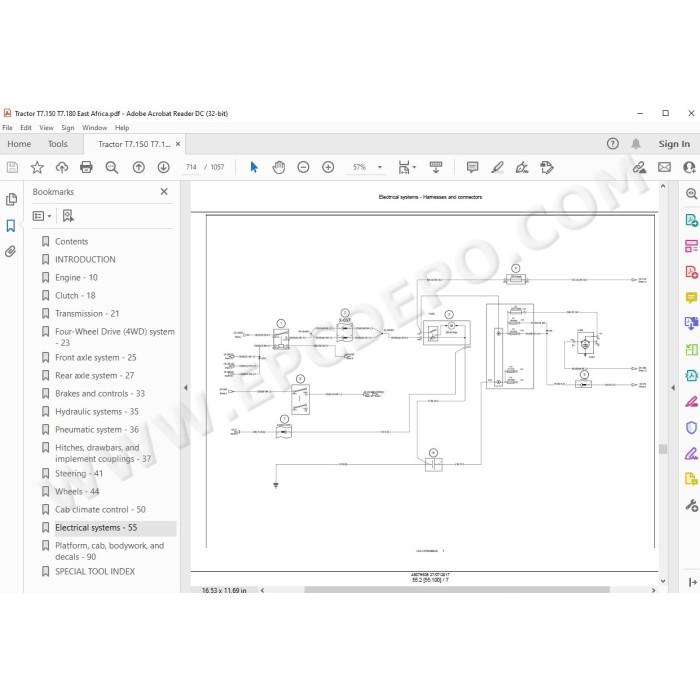Open the Help question mark icon

612,144
